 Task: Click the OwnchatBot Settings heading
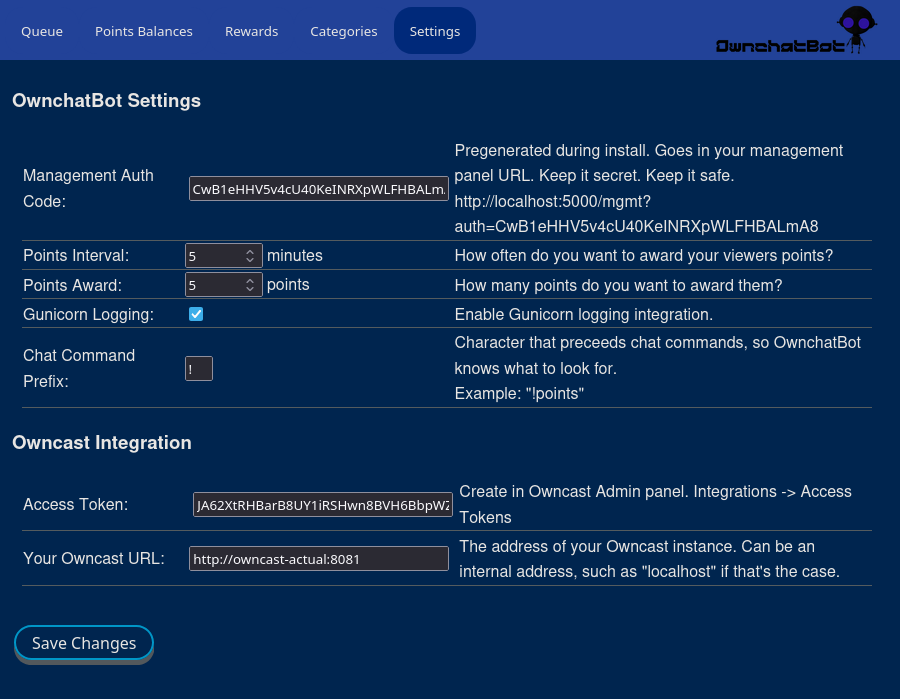click(107, 100)
